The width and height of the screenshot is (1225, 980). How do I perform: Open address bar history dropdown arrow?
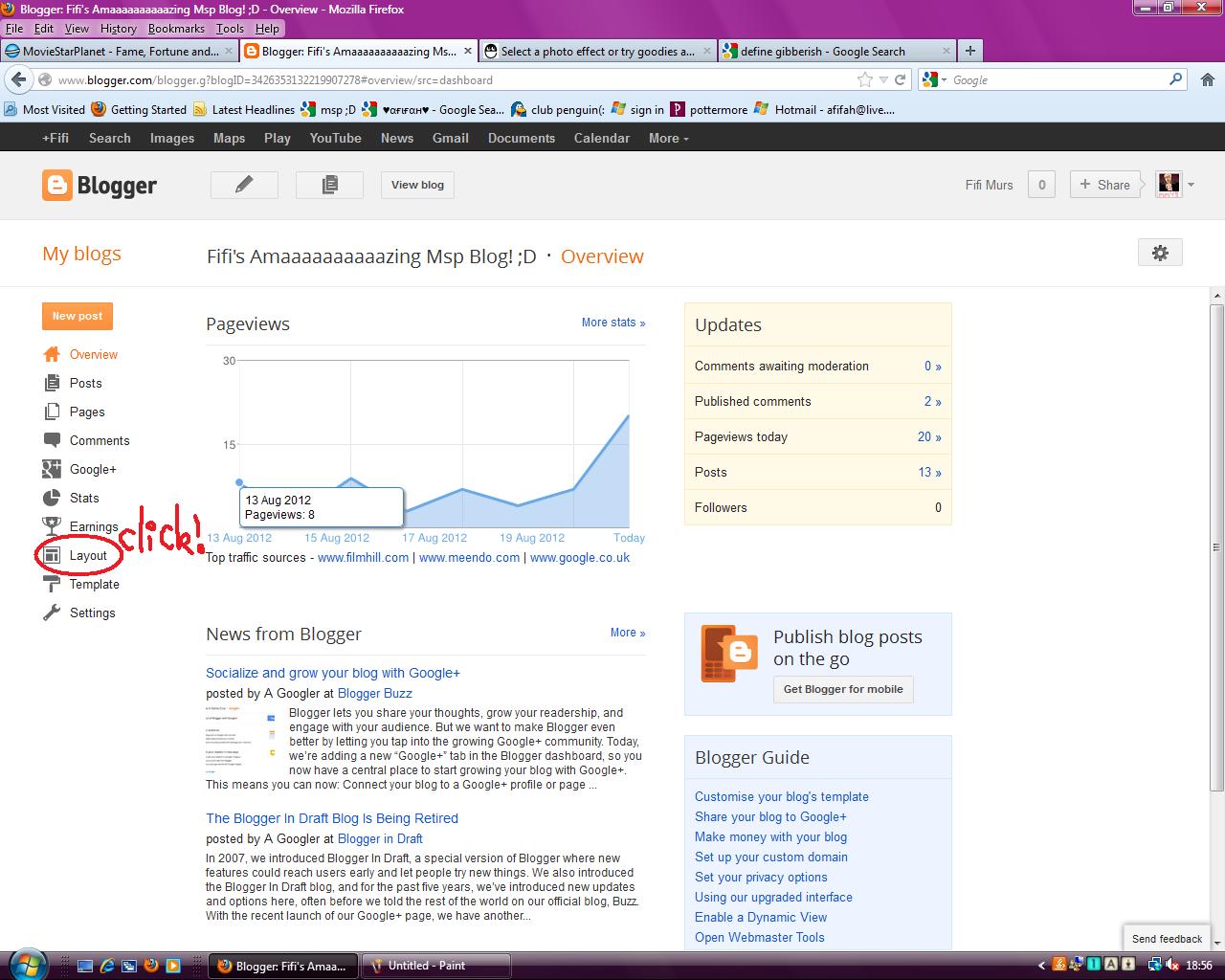pos(884,80)
